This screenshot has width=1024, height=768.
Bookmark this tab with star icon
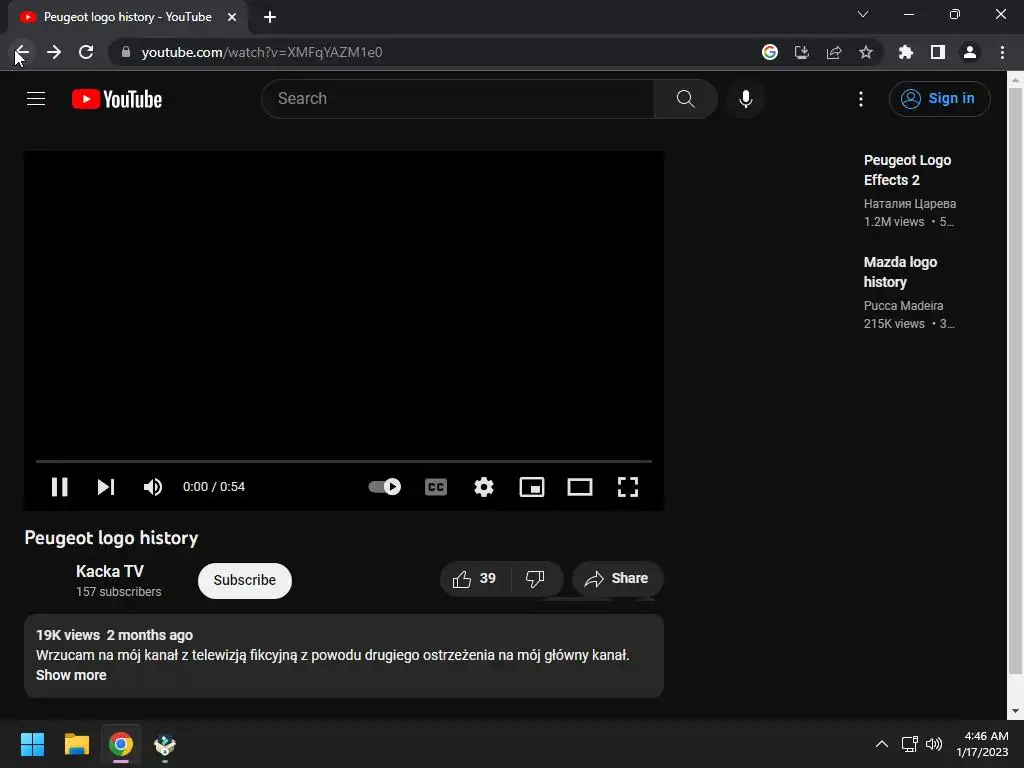pos(866,52)
